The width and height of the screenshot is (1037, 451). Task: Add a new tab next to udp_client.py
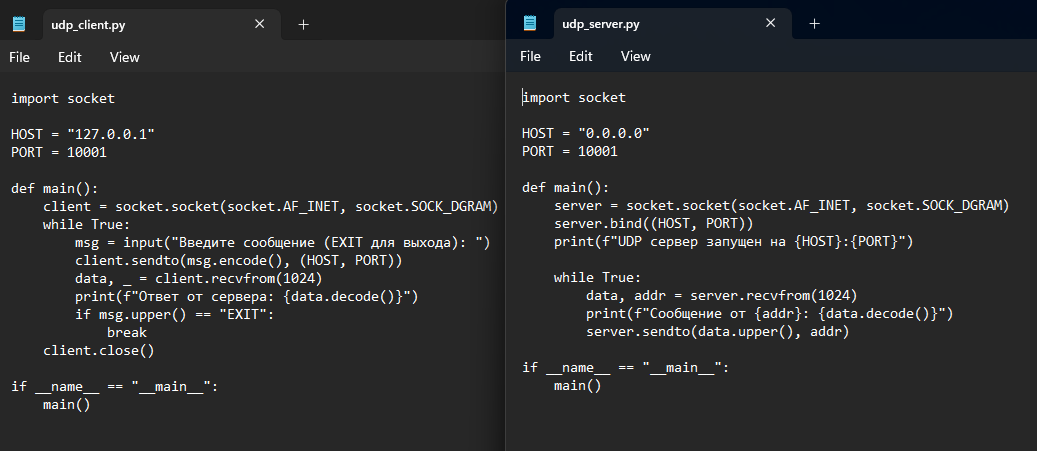click(x=304, y=24)
